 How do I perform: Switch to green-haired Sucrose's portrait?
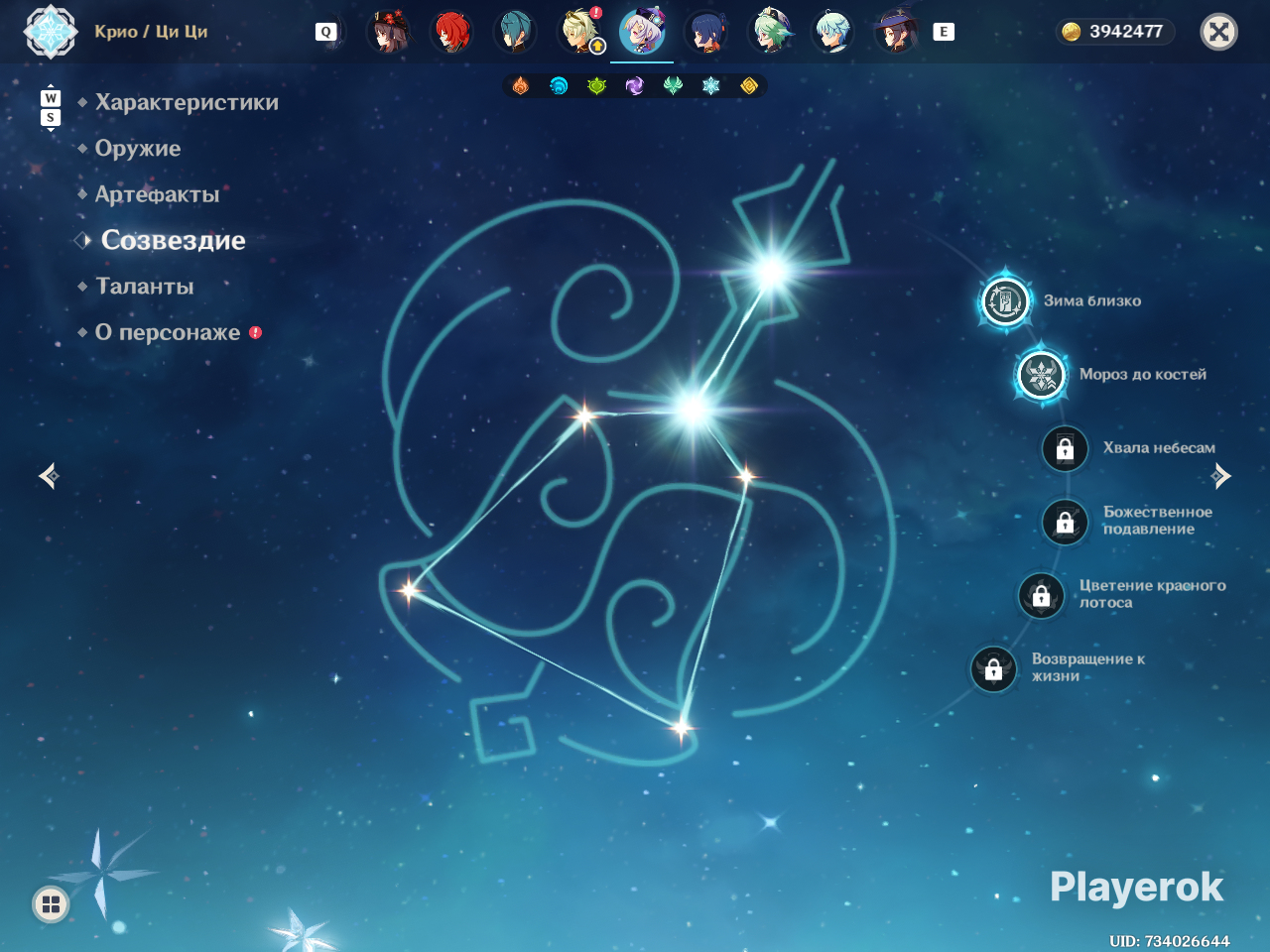click(x=769, y=32)
